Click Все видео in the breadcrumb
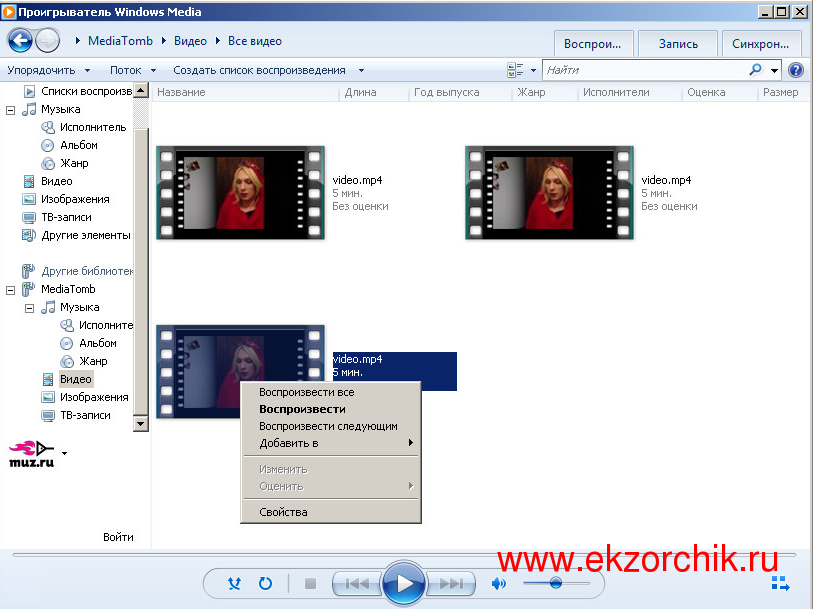The width and height of the screenshot is (813, 609). pos(255,41)
